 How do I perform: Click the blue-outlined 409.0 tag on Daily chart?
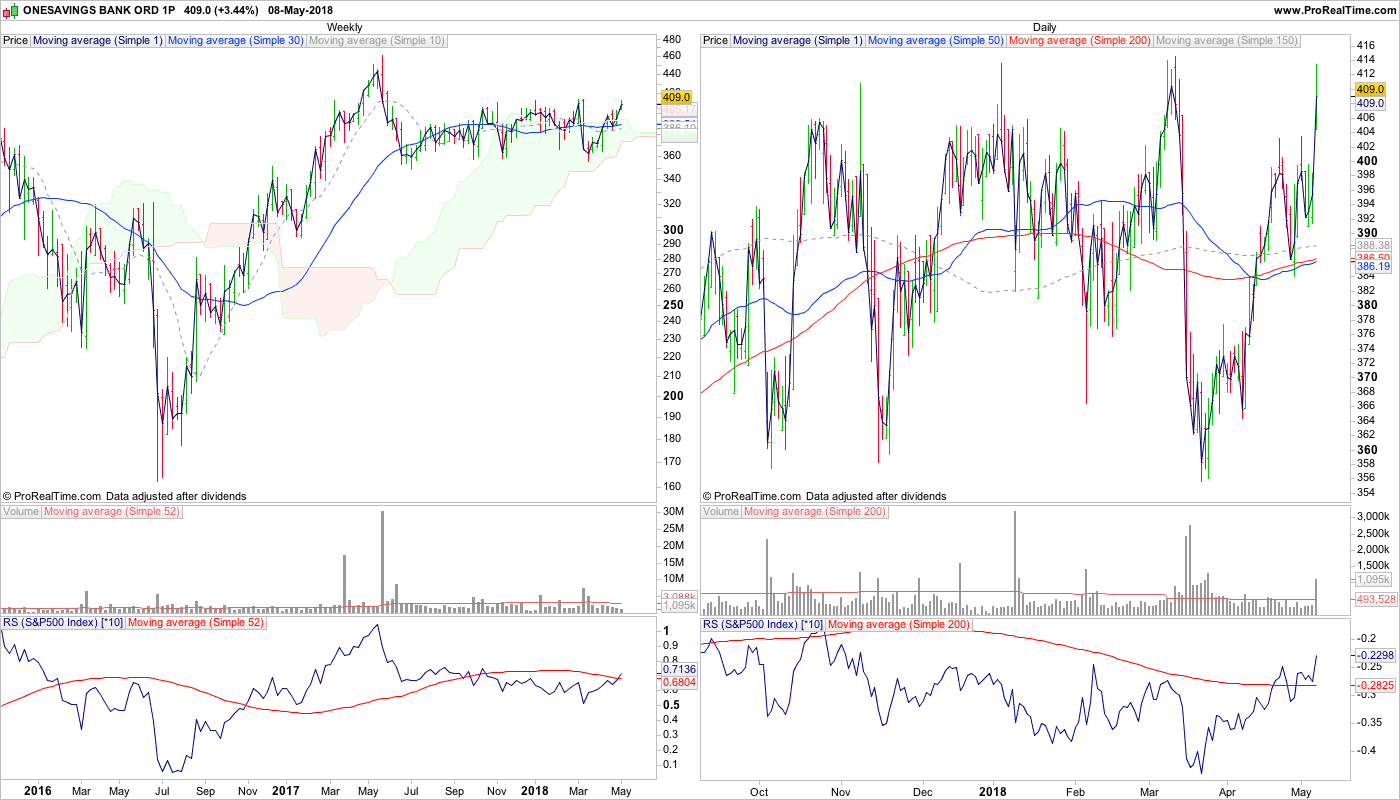(1368, 103)
